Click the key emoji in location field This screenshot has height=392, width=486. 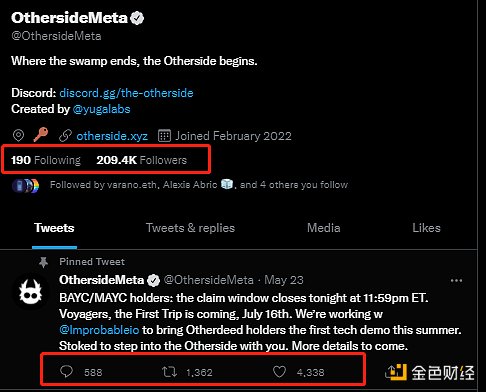coord(41,135)
